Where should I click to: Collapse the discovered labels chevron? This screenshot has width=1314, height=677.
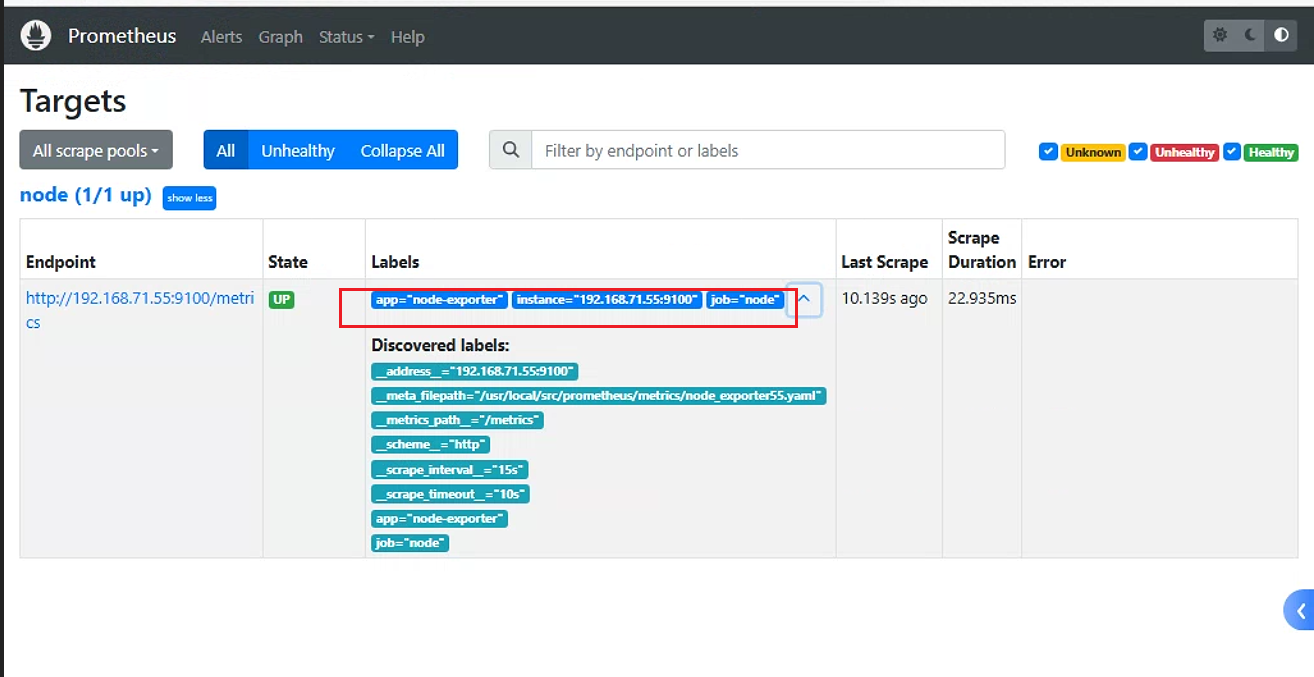(804, 299)
